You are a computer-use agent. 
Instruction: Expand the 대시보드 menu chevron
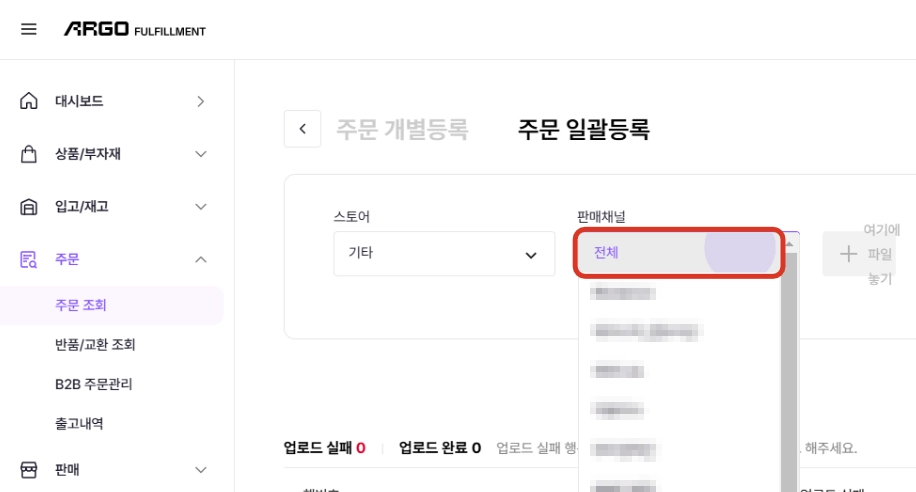[x=200, y=102]
